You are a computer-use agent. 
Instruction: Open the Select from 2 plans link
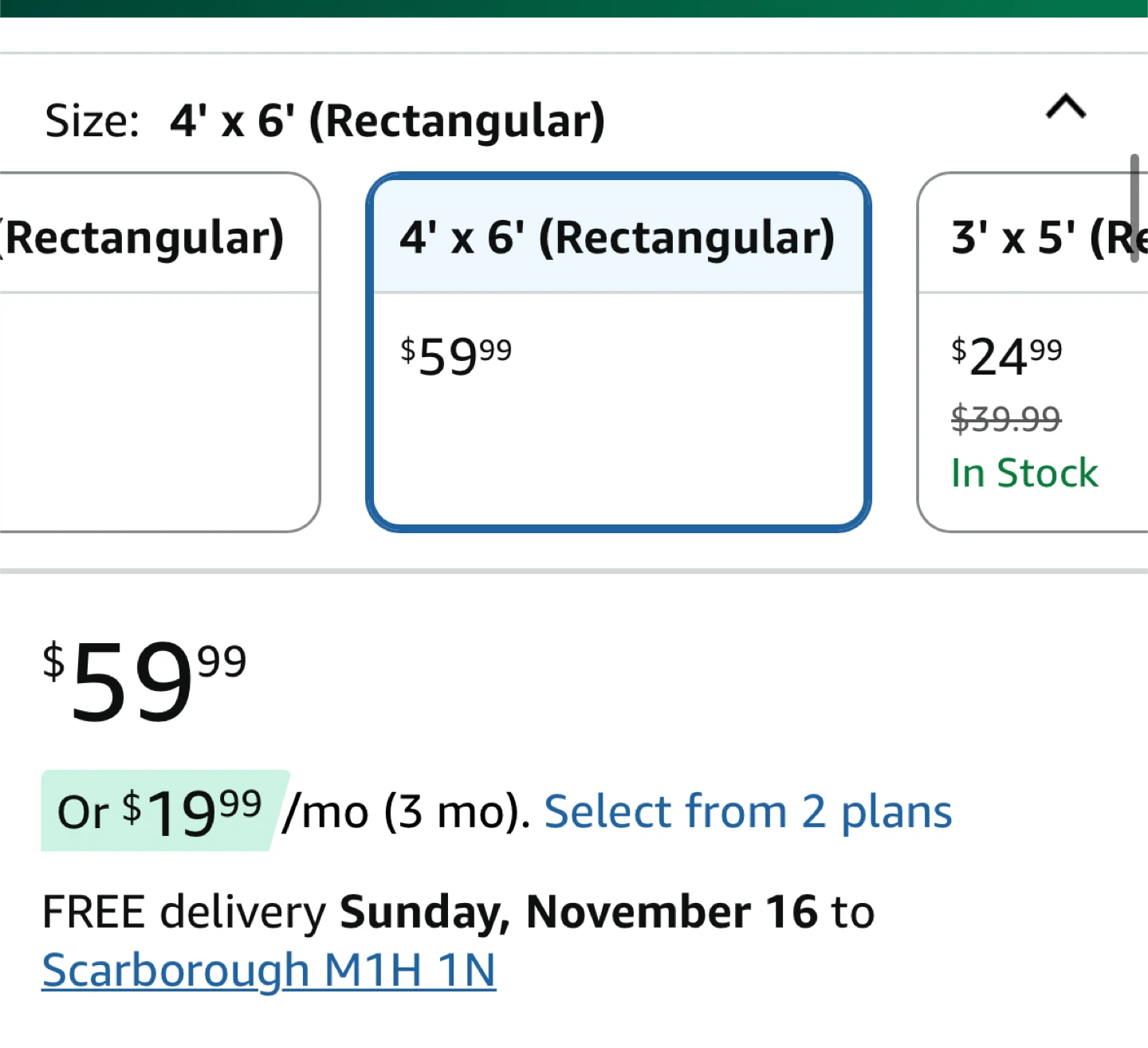747,812
